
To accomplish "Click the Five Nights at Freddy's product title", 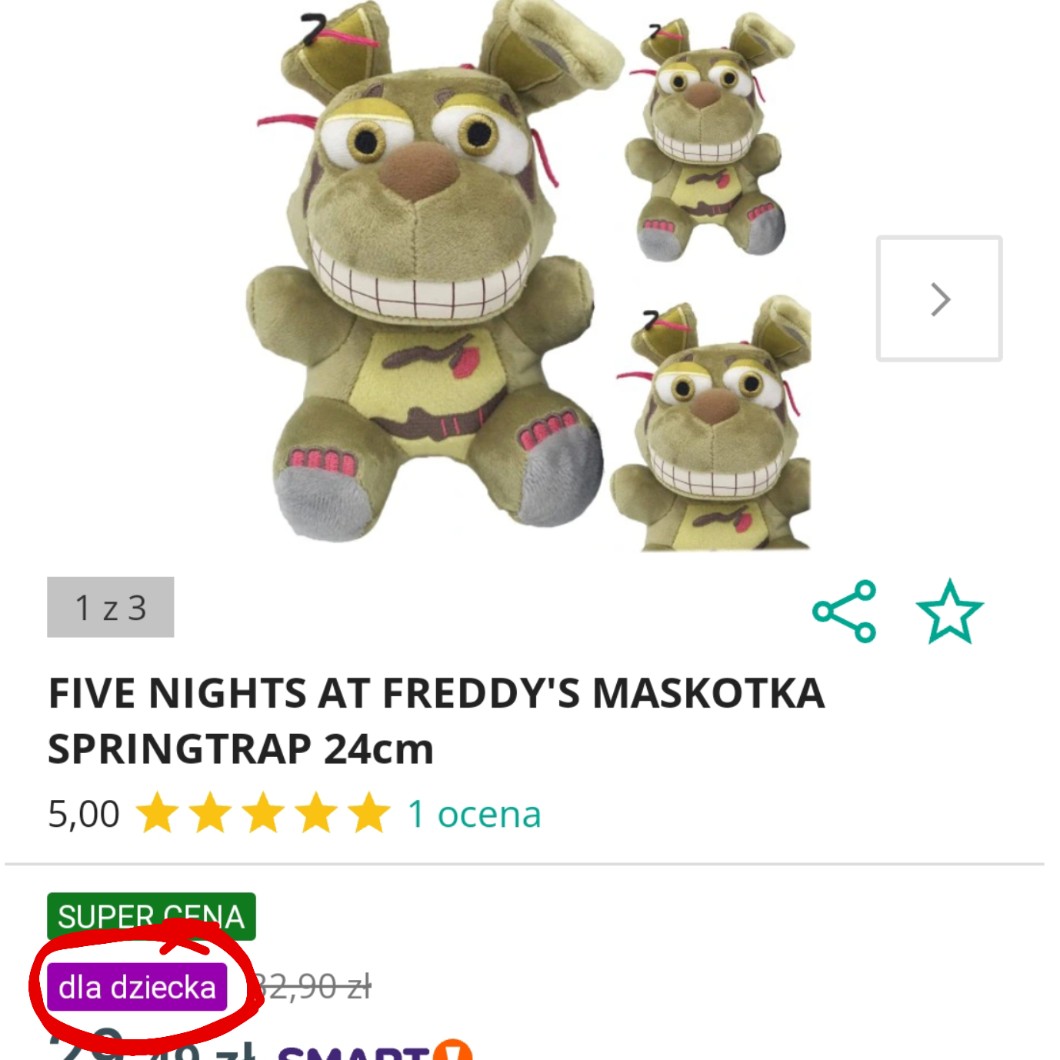I will click(x=435, y=720).
